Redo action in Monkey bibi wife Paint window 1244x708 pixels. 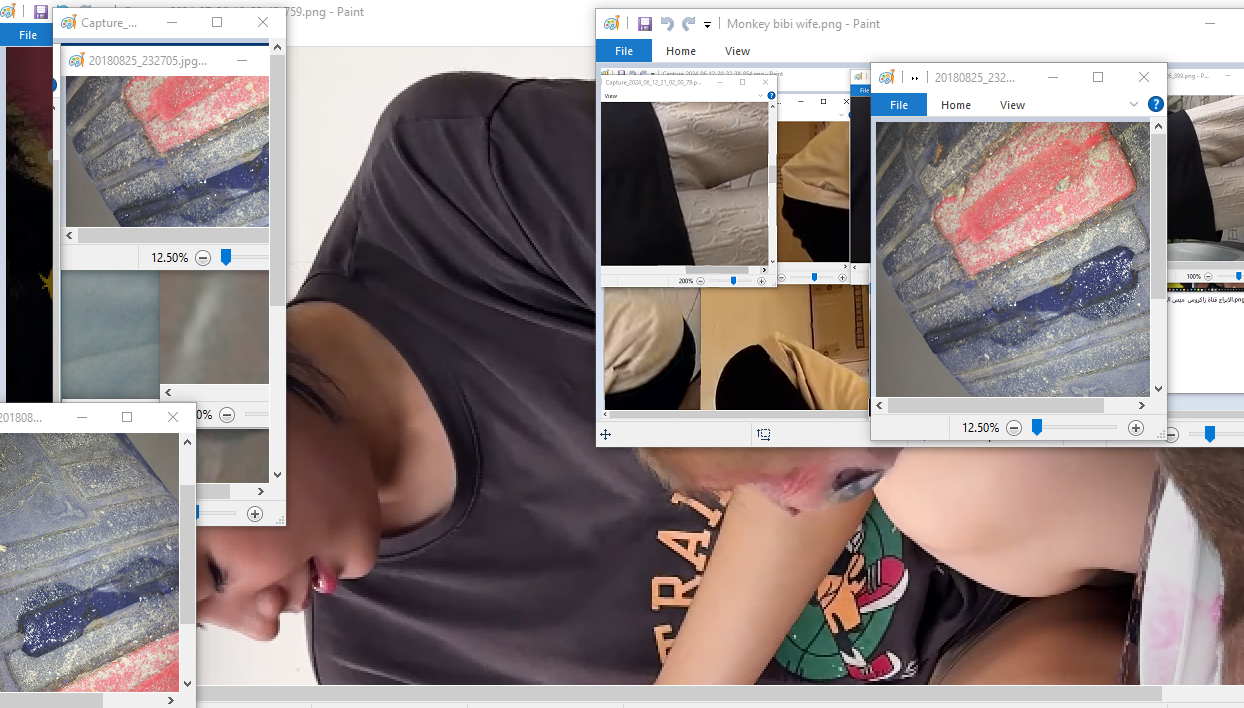point(688,24)
